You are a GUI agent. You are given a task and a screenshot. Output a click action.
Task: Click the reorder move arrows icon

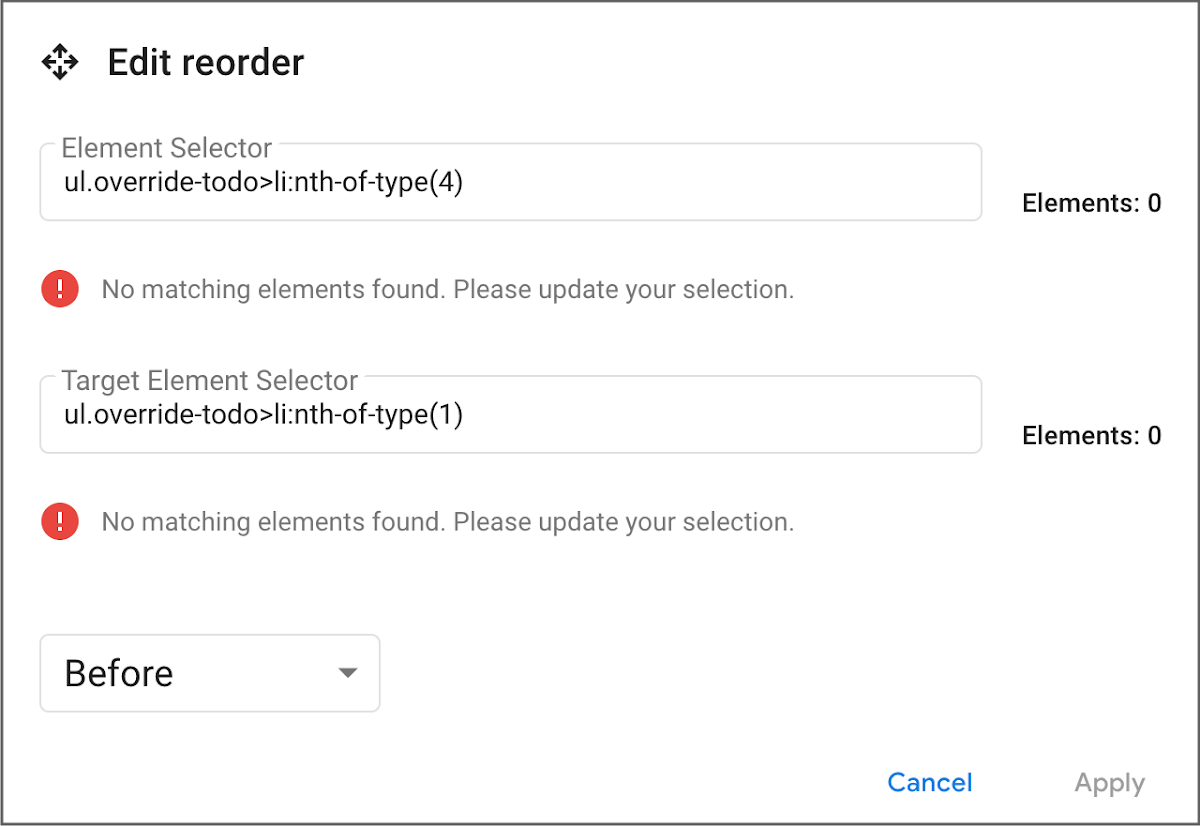pos(60,63)
